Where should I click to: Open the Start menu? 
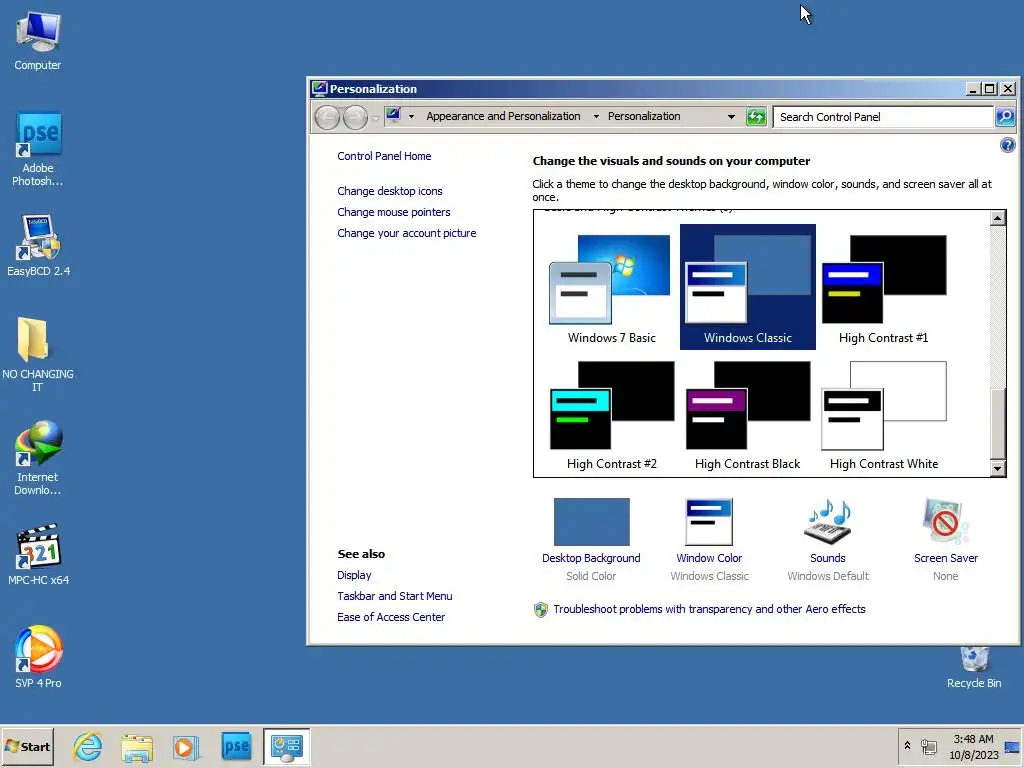click(27, 746)
